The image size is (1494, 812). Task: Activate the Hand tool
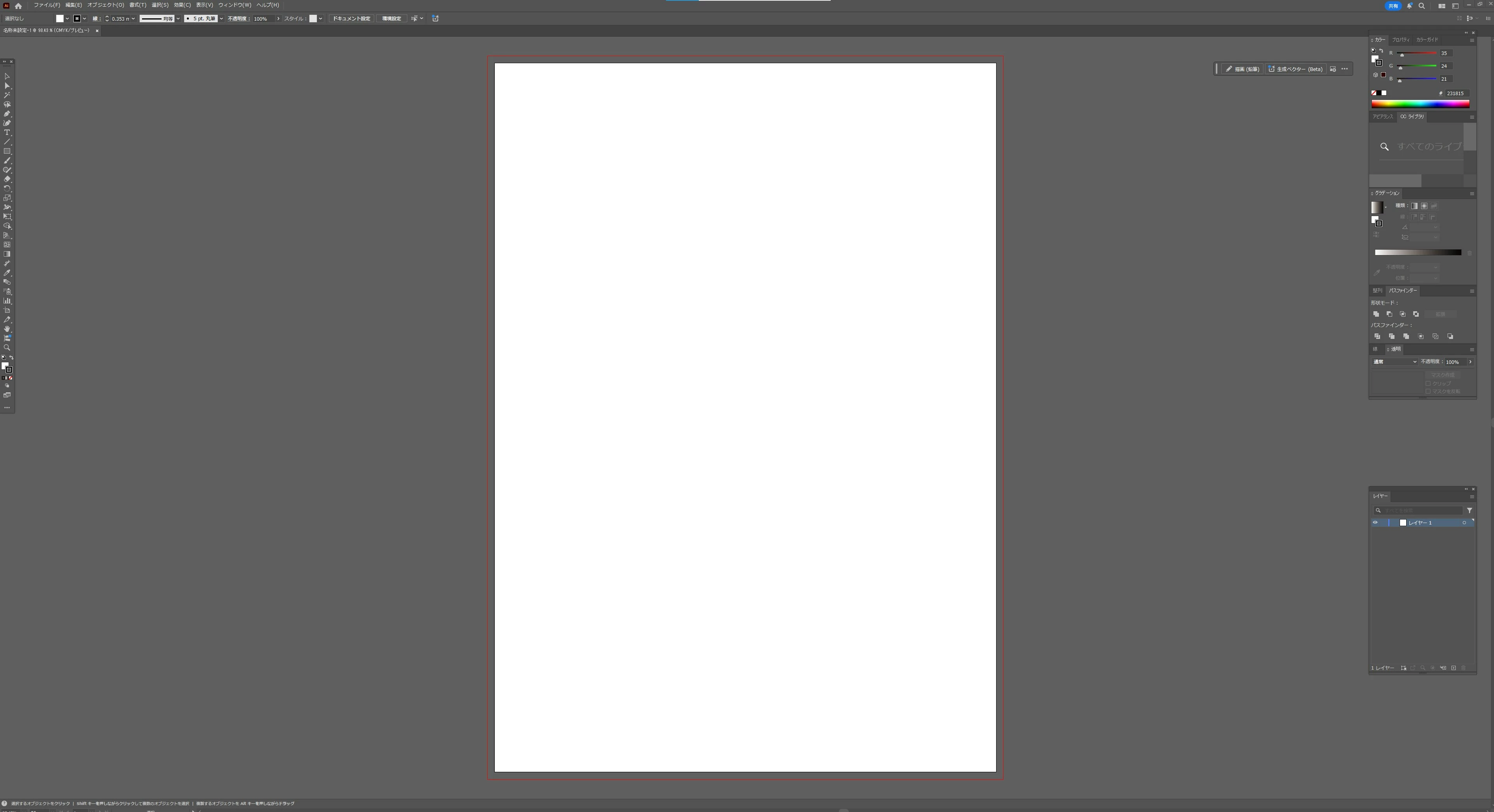pyautogui.click(x=7, y=329)
